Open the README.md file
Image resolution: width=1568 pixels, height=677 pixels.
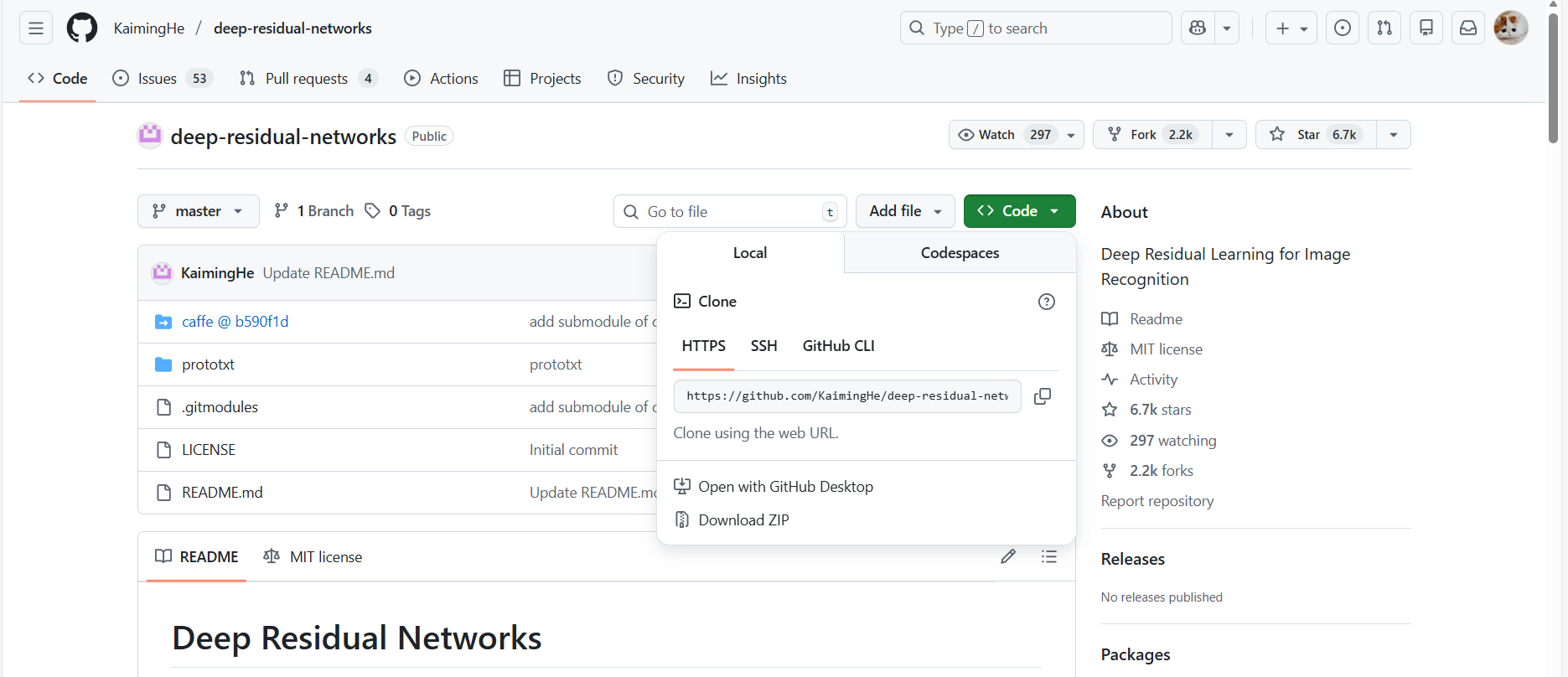click(x=222, y=493)
